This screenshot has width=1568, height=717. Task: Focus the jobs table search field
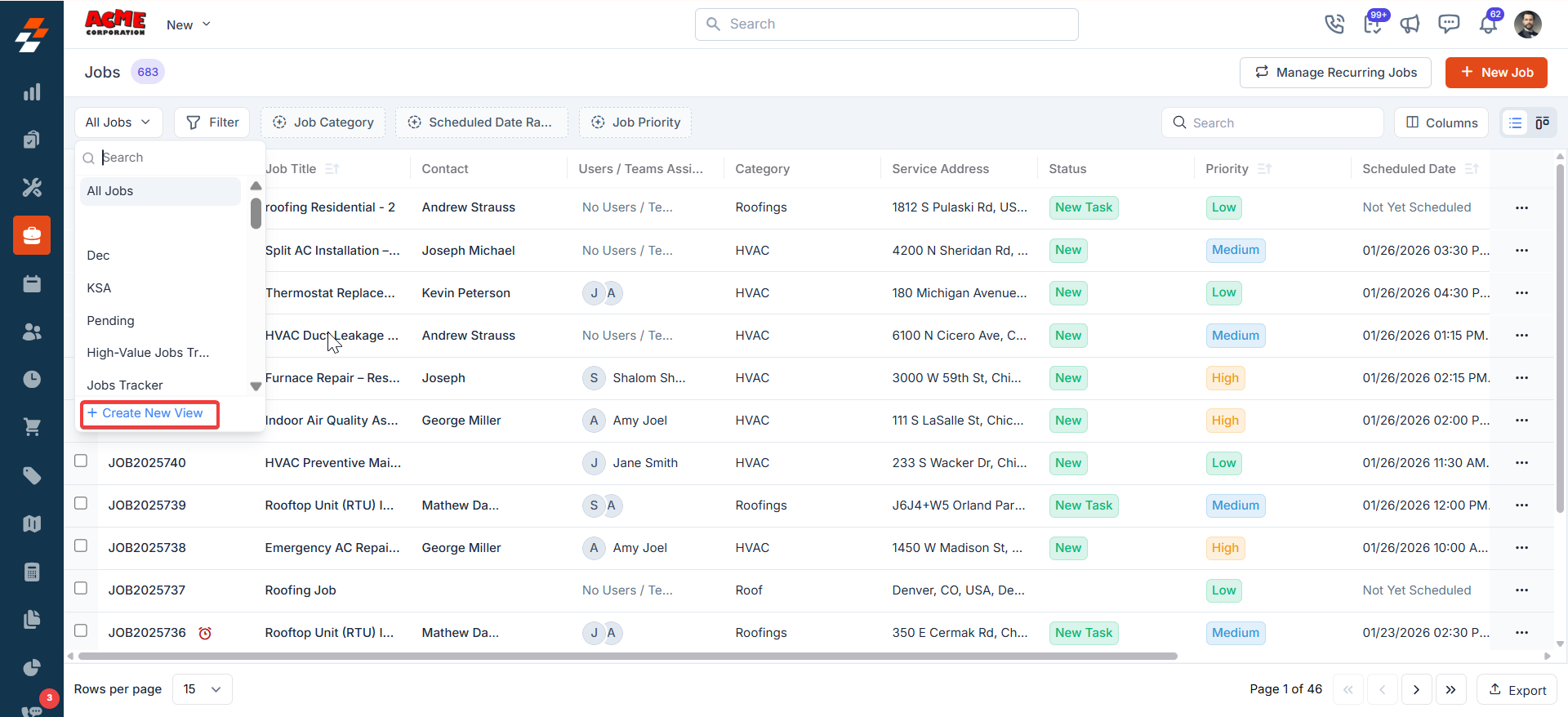pos(1272,122)
